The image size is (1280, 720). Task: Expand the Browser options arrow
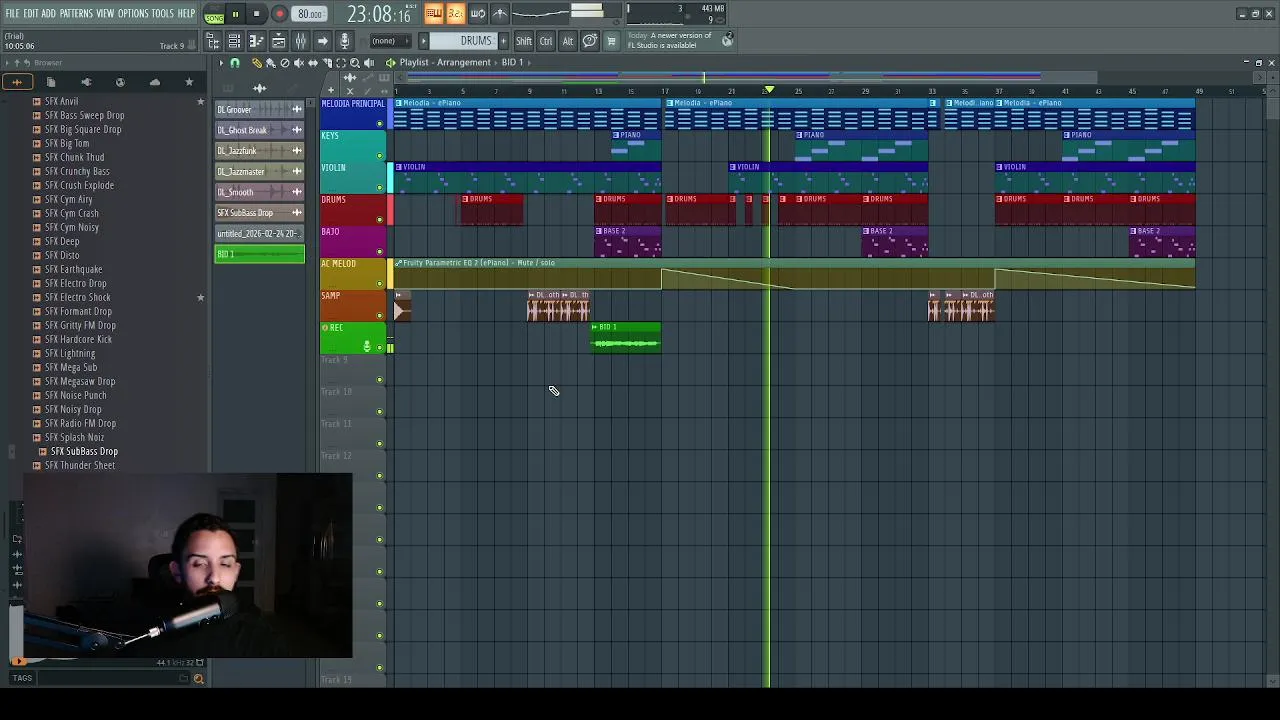[8, 63]
